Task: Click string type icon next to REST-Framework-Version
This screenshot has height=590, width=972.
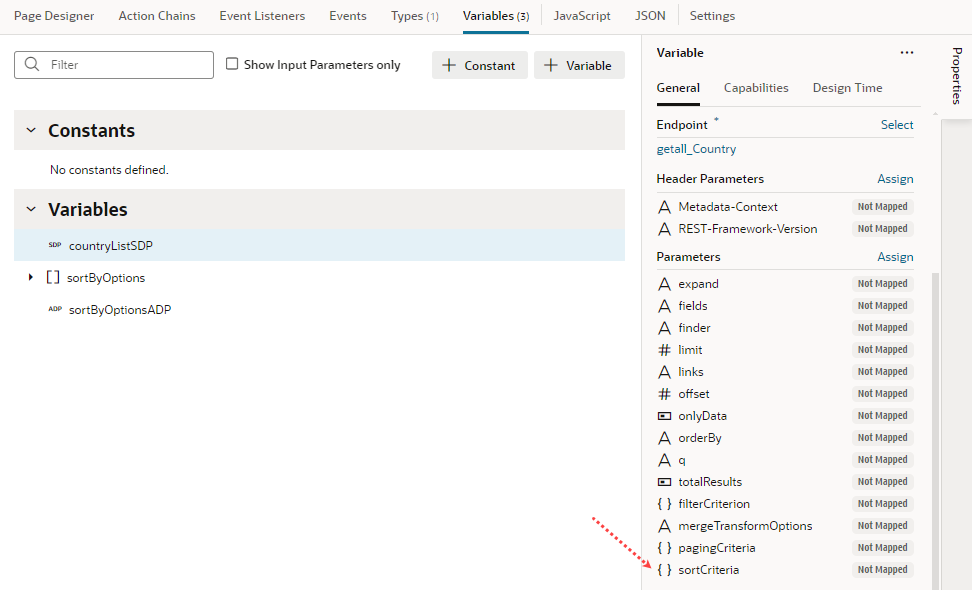Action: click(x=665, y=229)
